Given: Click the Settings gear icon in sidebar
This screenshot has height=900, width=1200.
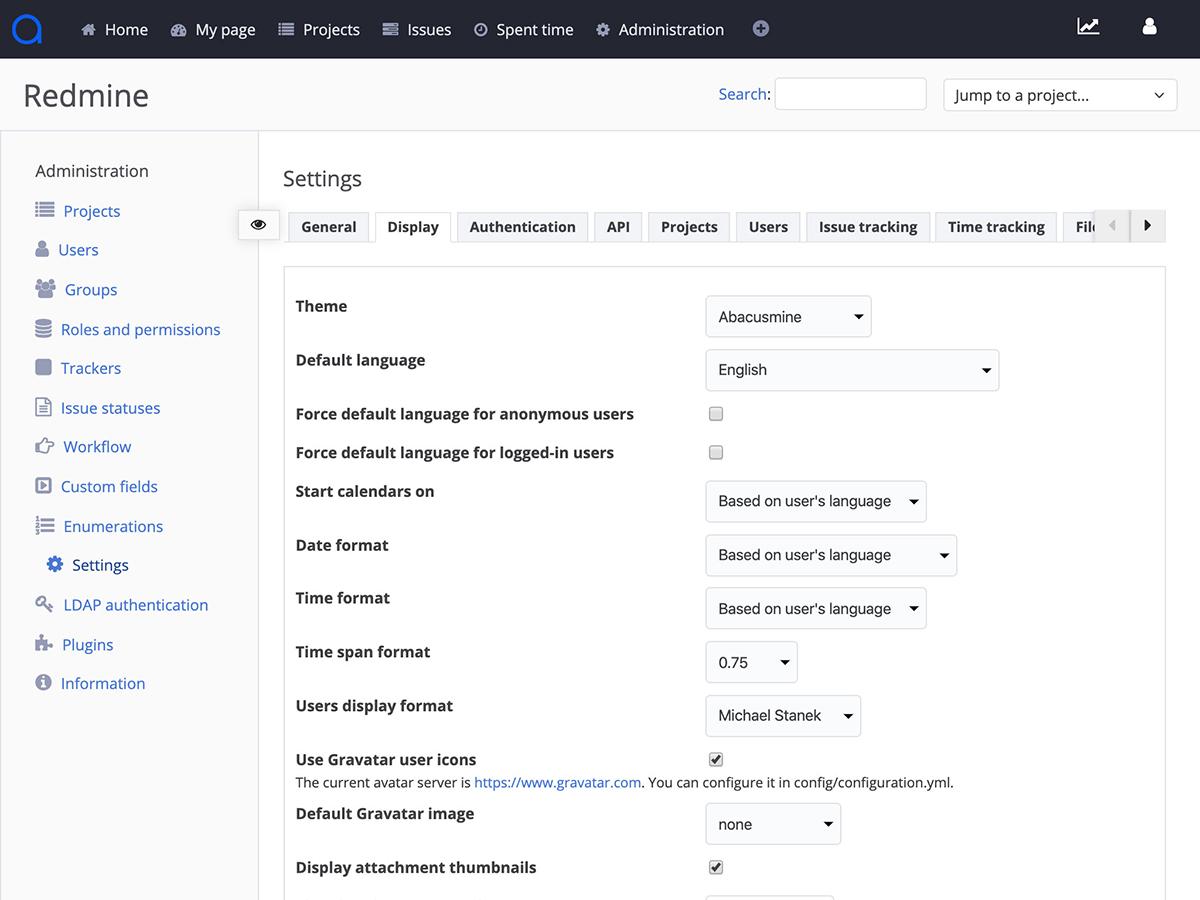Looking at the screenshot, I should coord(55,565).
